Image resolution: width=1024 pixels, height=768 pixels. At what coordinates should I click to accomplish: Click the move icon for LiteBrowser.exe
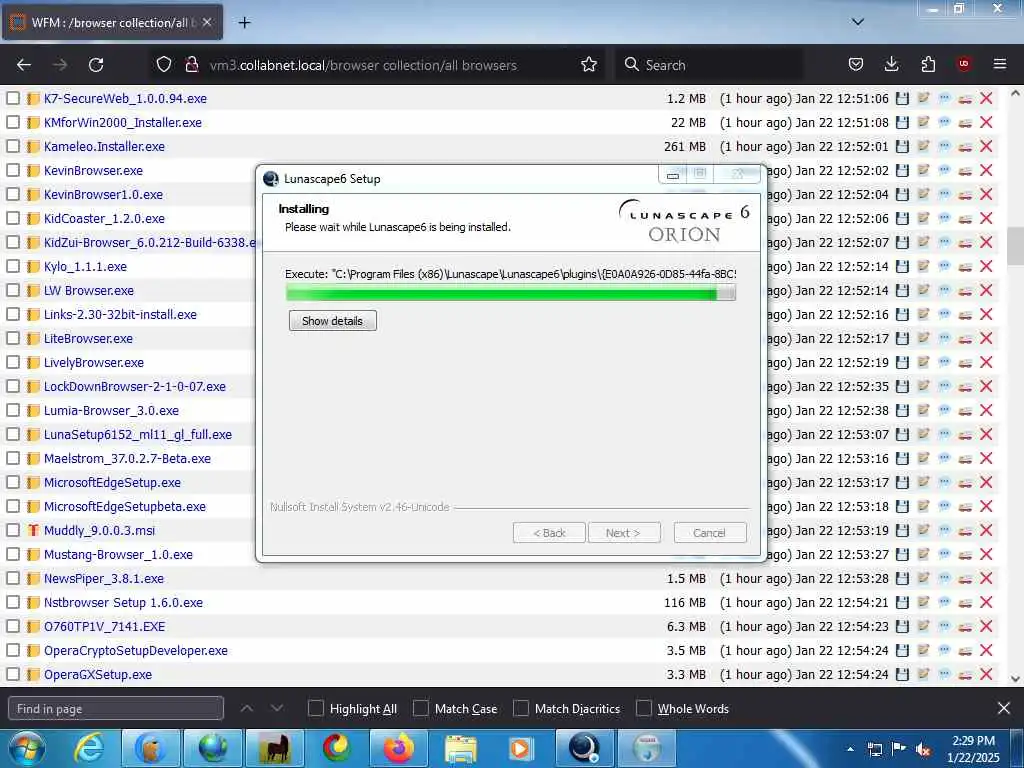coord(965,338)
